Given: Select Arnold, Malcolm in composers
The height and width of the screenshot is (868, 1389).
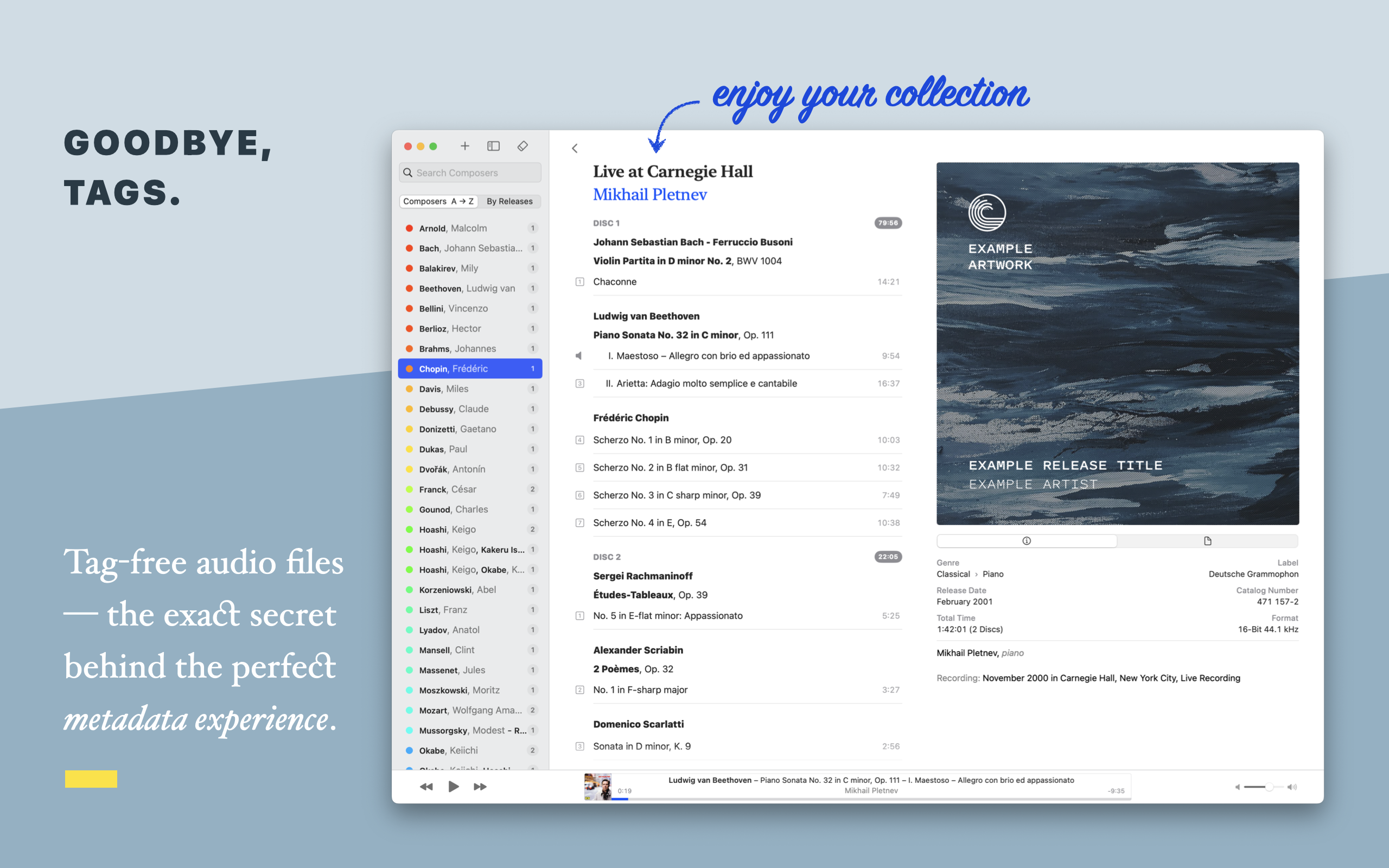Looking at the screenshot, I should (x=470, y=228).
